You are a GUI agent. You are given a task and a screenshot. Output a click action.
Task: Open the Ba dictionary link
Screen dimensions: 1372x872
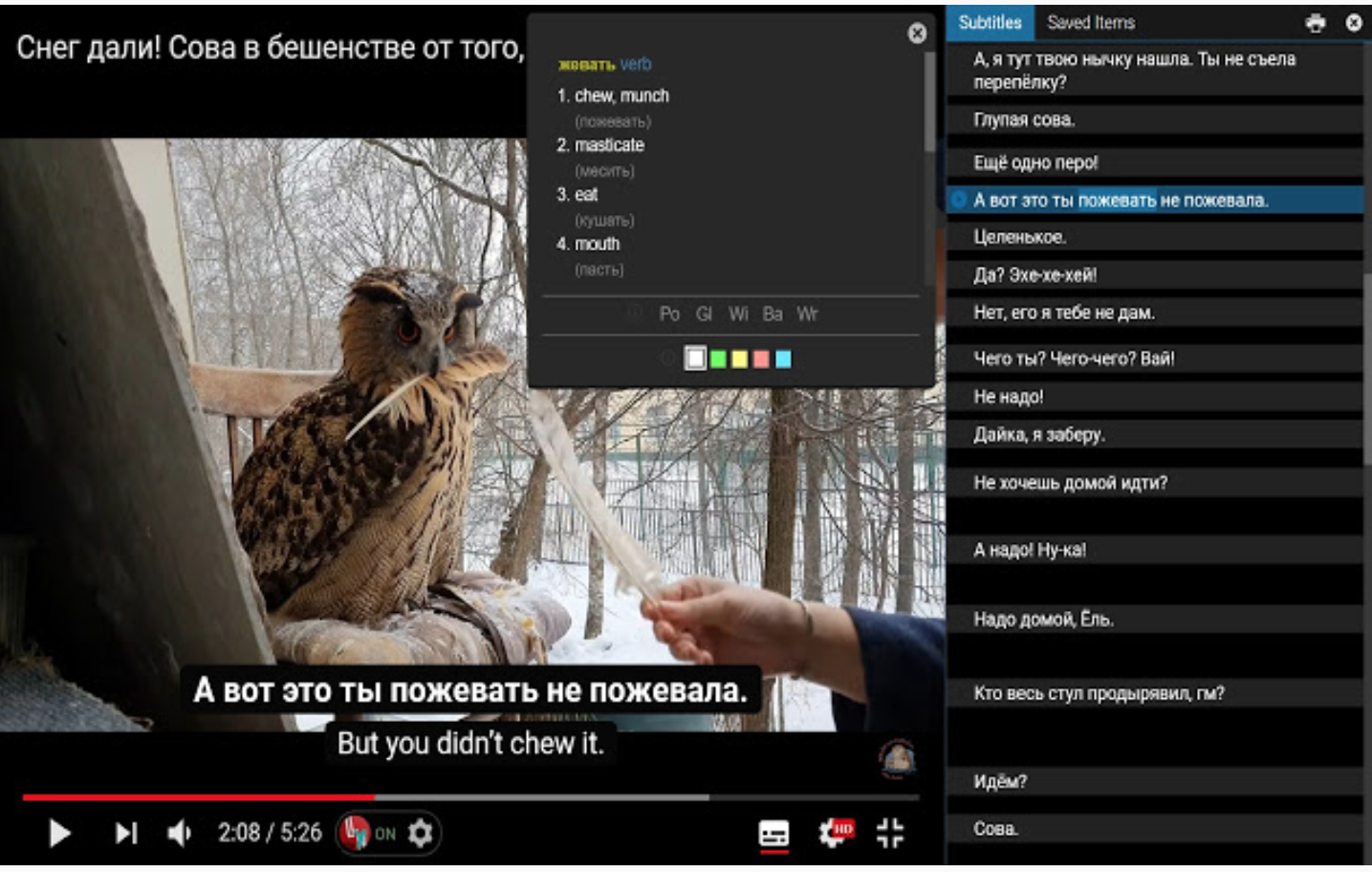(773, 314)
